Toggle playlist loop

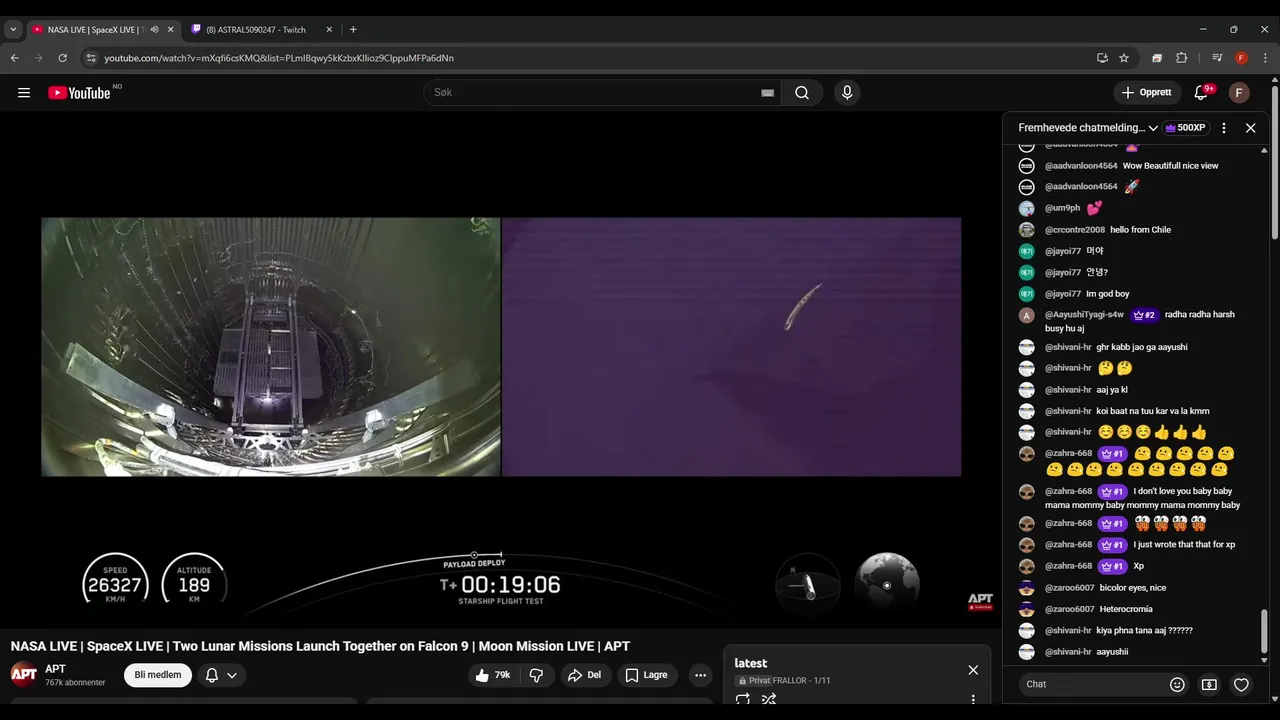click(x=742, y=700)
